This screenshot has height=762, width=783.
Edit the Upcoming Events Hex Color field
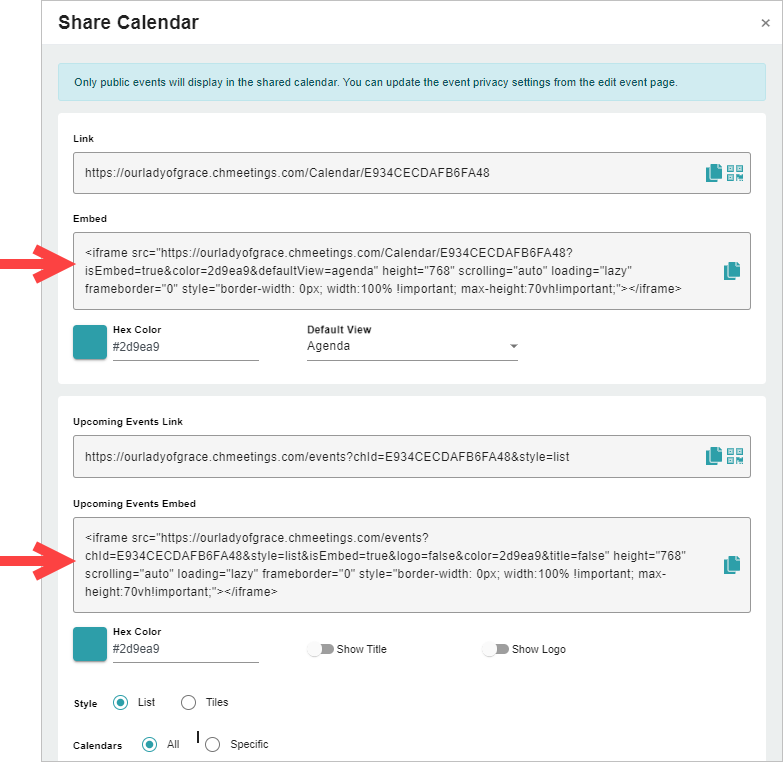click(186, 649)
